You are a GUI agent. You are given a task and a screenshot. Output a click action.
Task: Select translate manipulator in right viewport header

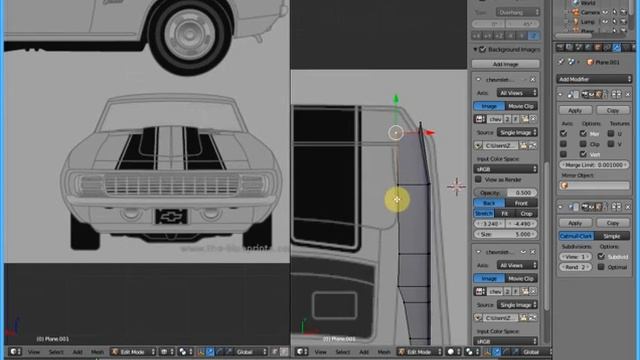[497, 351]
